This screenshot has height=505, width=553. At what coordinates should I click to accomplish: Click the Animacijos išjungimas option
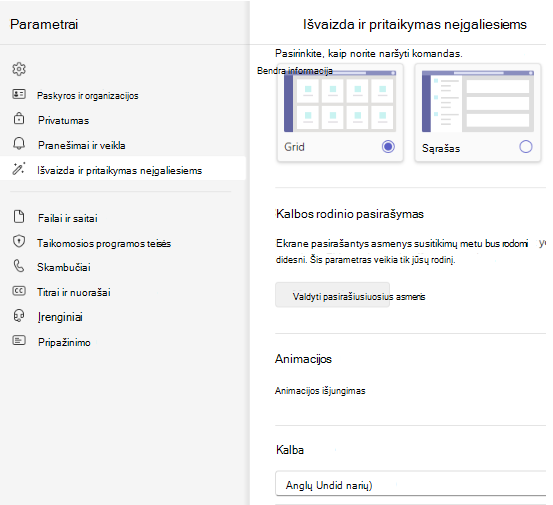(x=320, y=391)
